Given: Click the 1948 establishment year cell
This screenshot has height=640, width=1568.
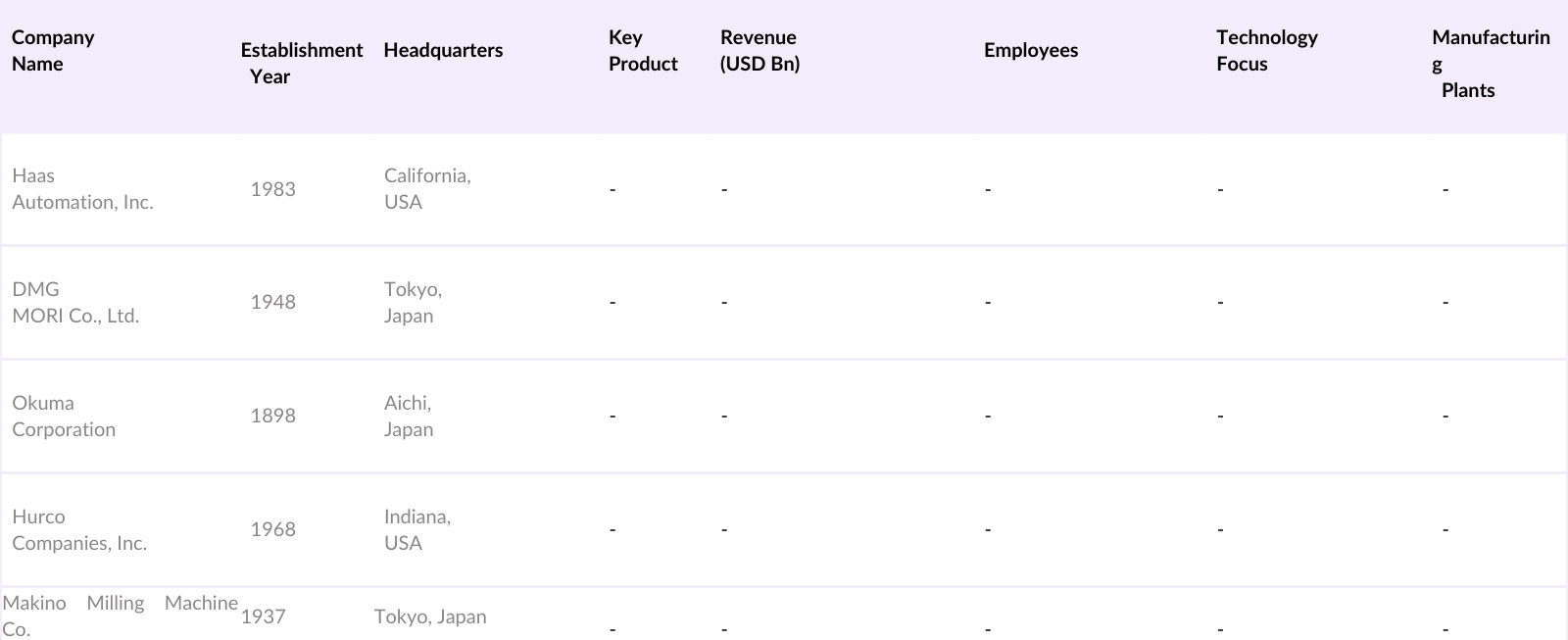Looking at the screenshot, I should click(272, 303).
